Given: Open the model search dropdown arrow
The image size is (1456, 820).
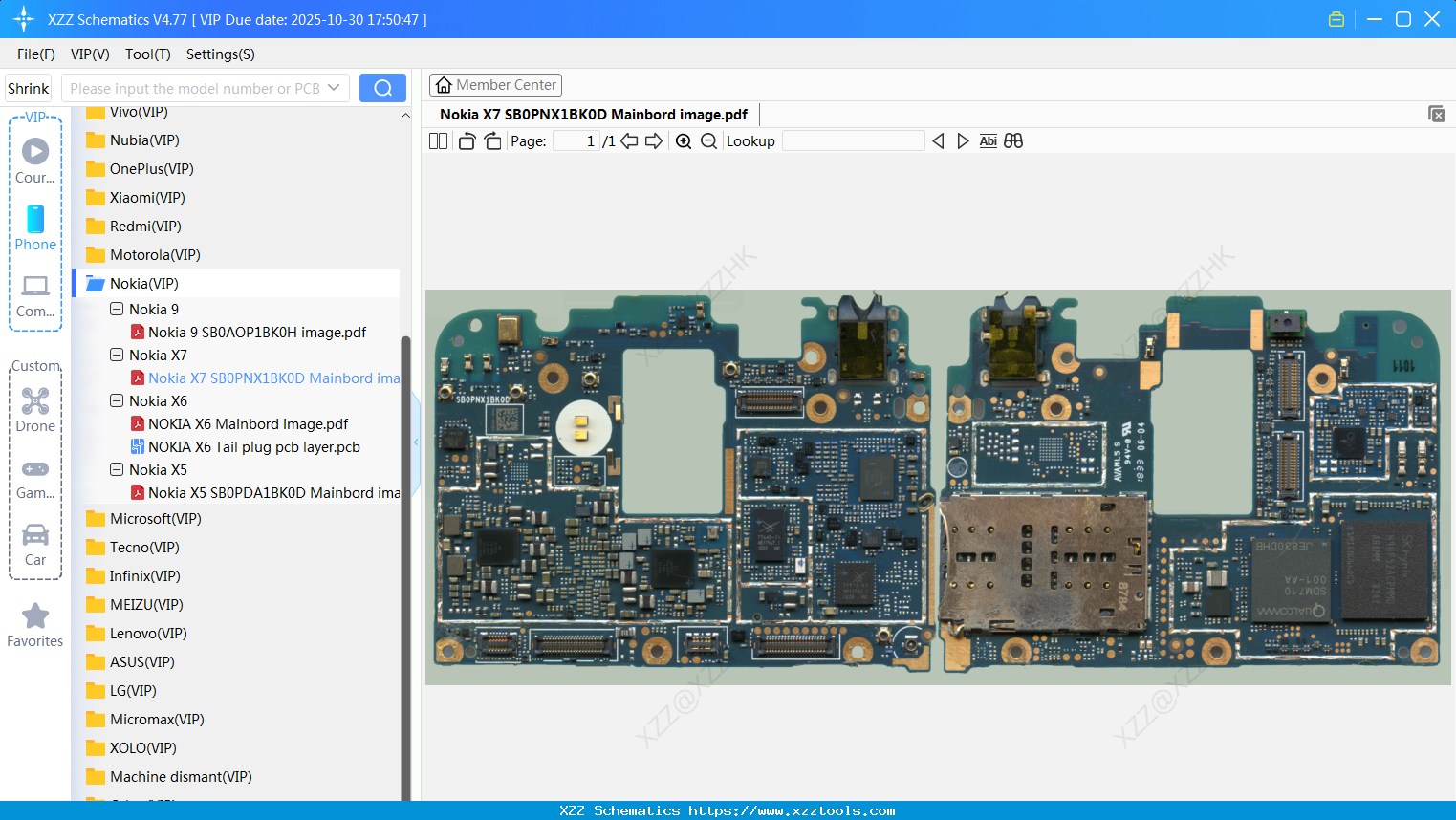Looking at the screenshot, I should (x=334, y=87).
